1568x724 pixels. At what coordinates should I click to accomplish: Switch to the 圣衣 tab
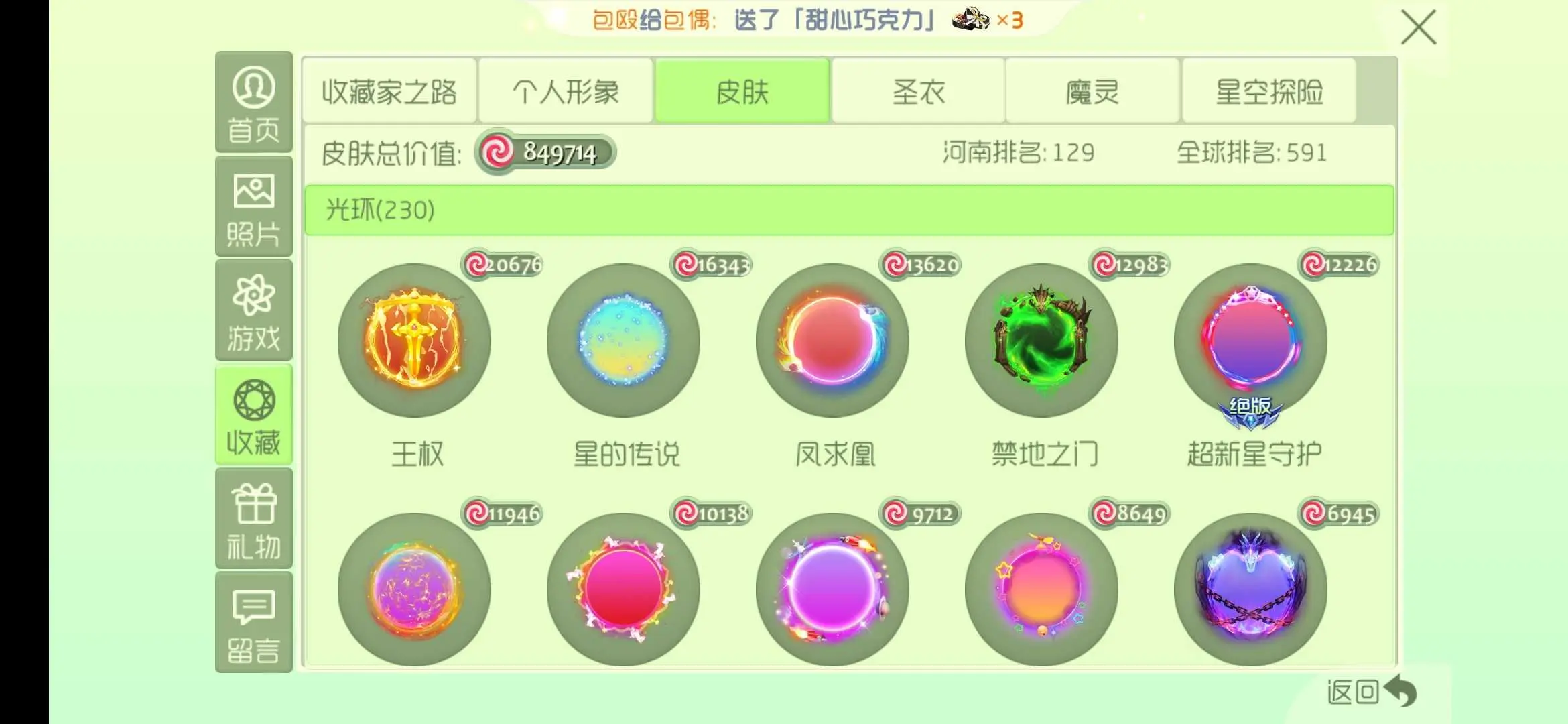pos(918,90)
